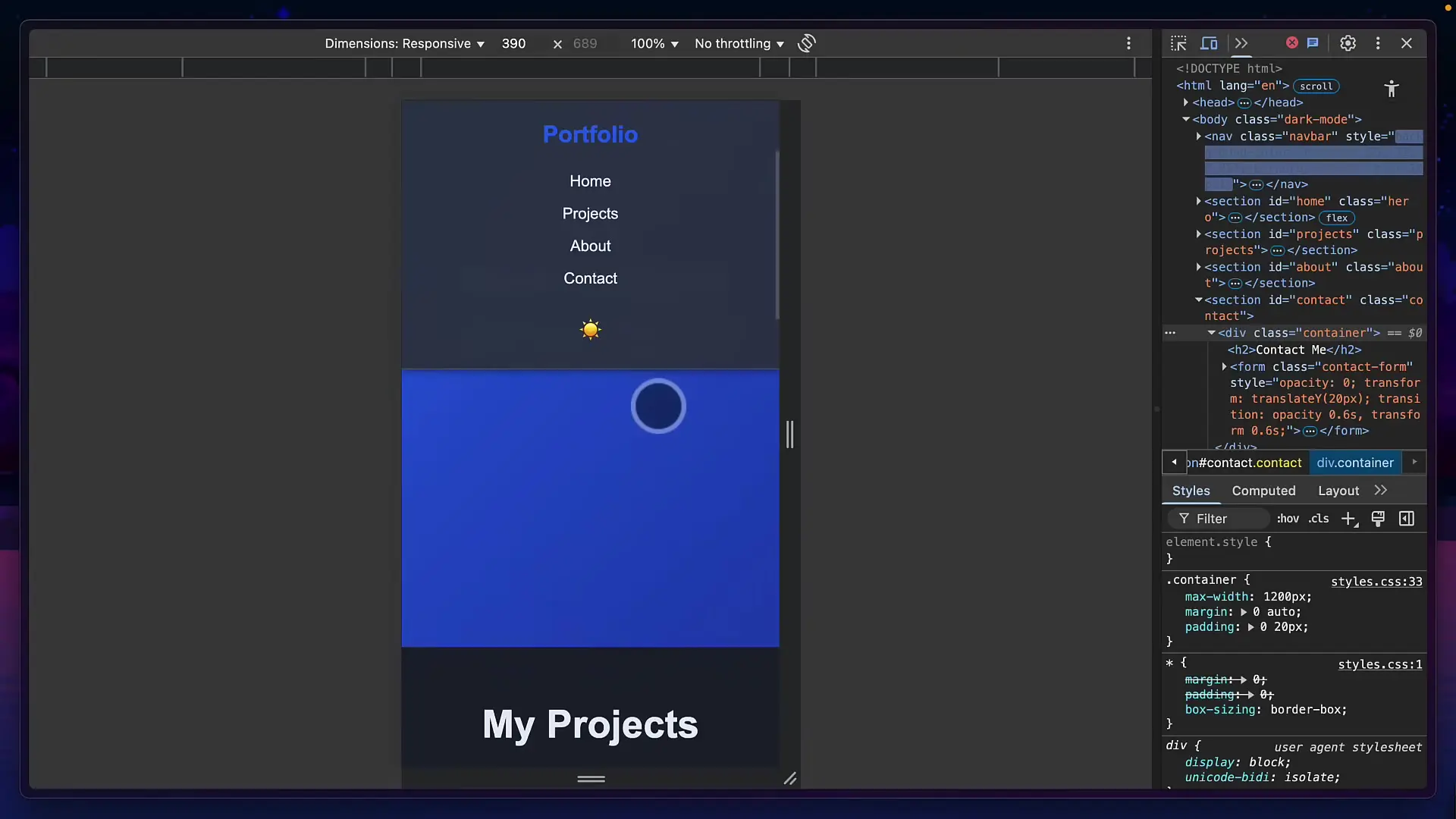Click the rotate screen icon
The height and width of the screenshot is (819, 1456).
807,43
